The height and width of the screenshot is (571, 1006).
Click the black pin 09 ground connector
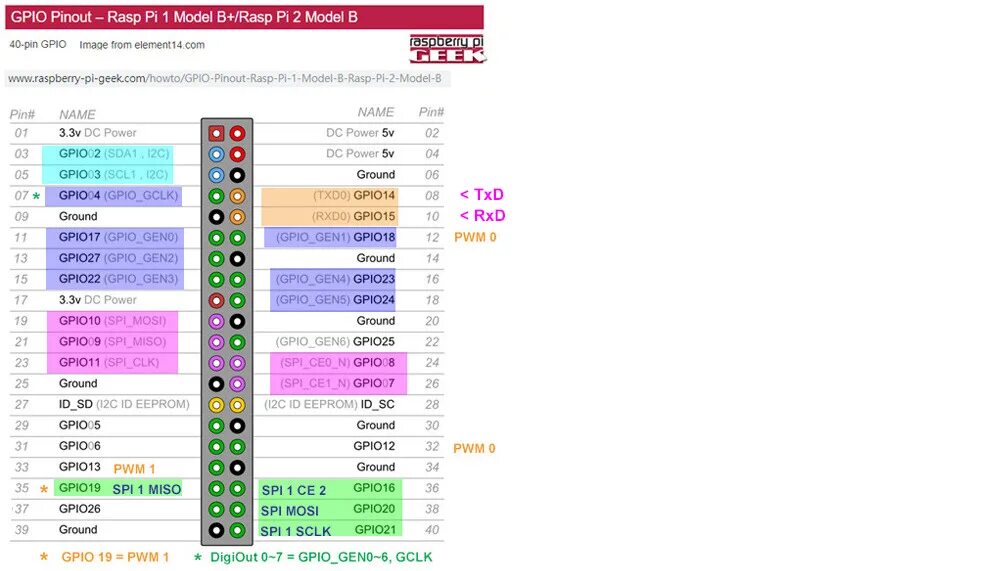(216, 217)
